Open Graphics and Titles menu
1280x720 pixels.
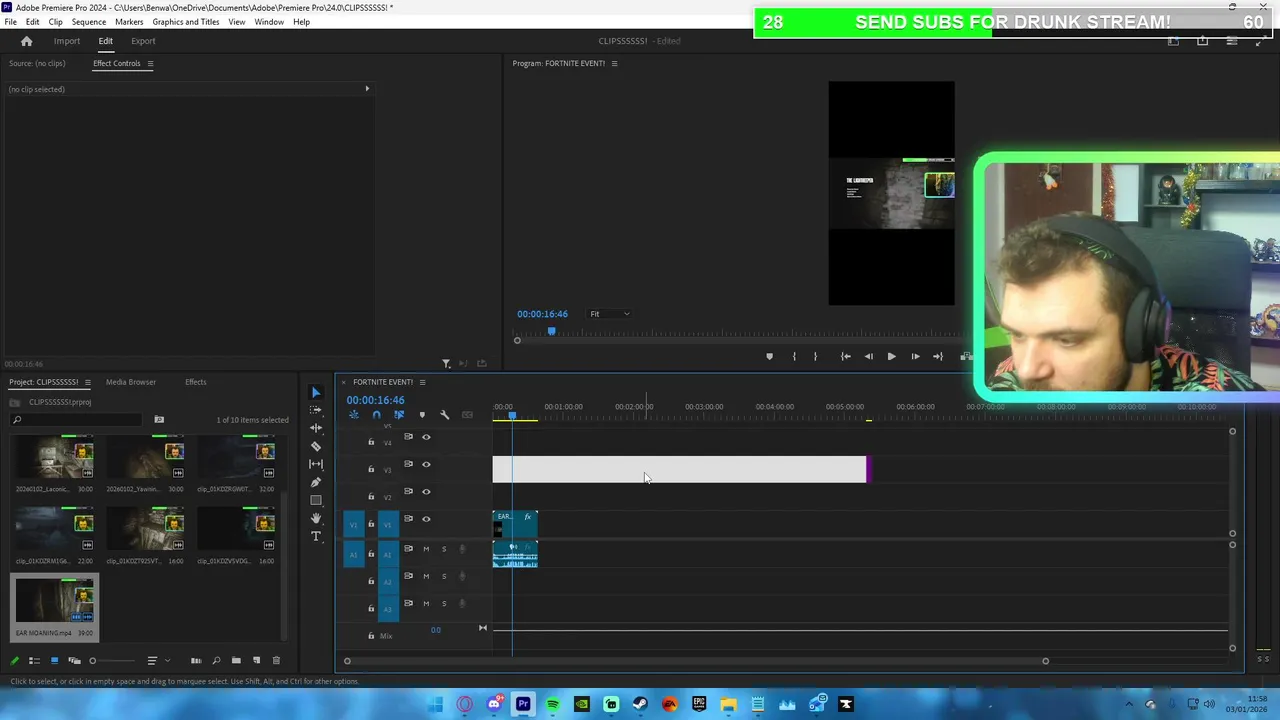coord(186,22)
